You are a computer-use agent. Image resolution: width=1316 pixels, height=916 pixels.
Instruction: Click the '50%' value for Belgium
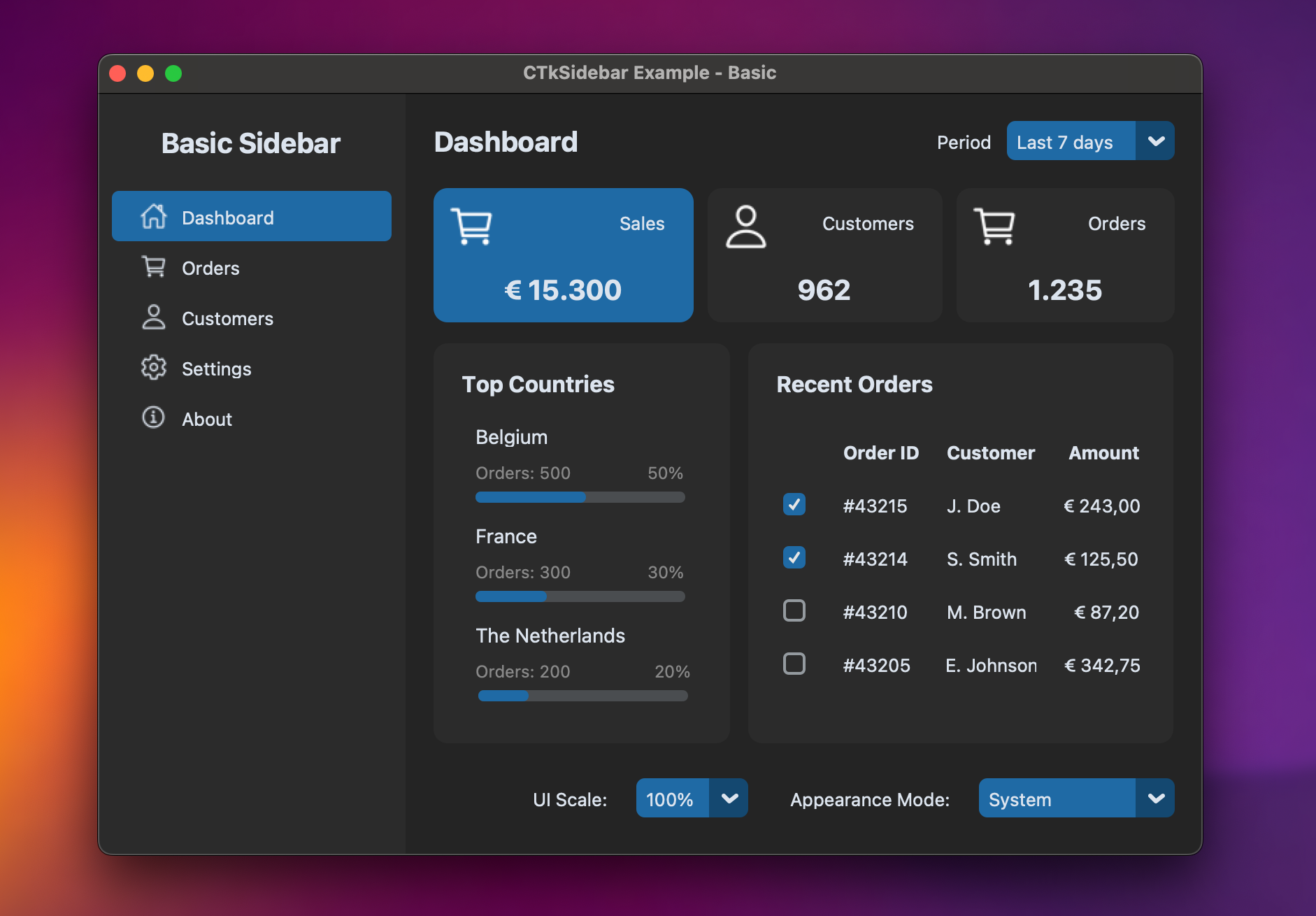665,473
